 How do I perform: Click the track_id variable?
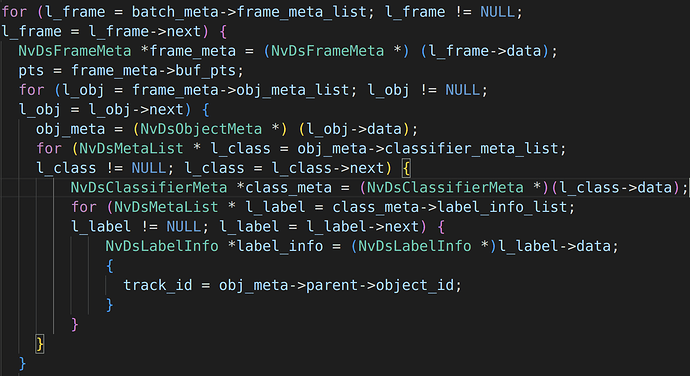(x=158, y=285)
